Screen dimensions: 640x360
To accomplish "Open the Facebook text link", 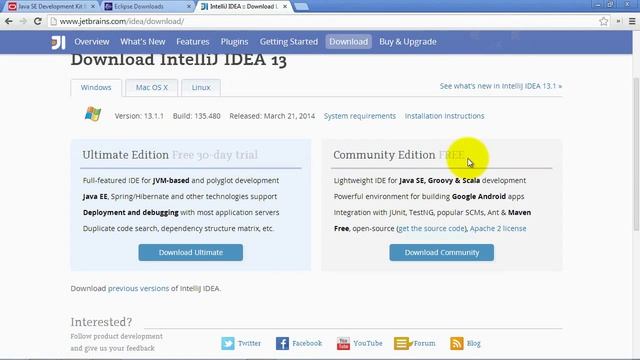I will (x=307, y=343).
